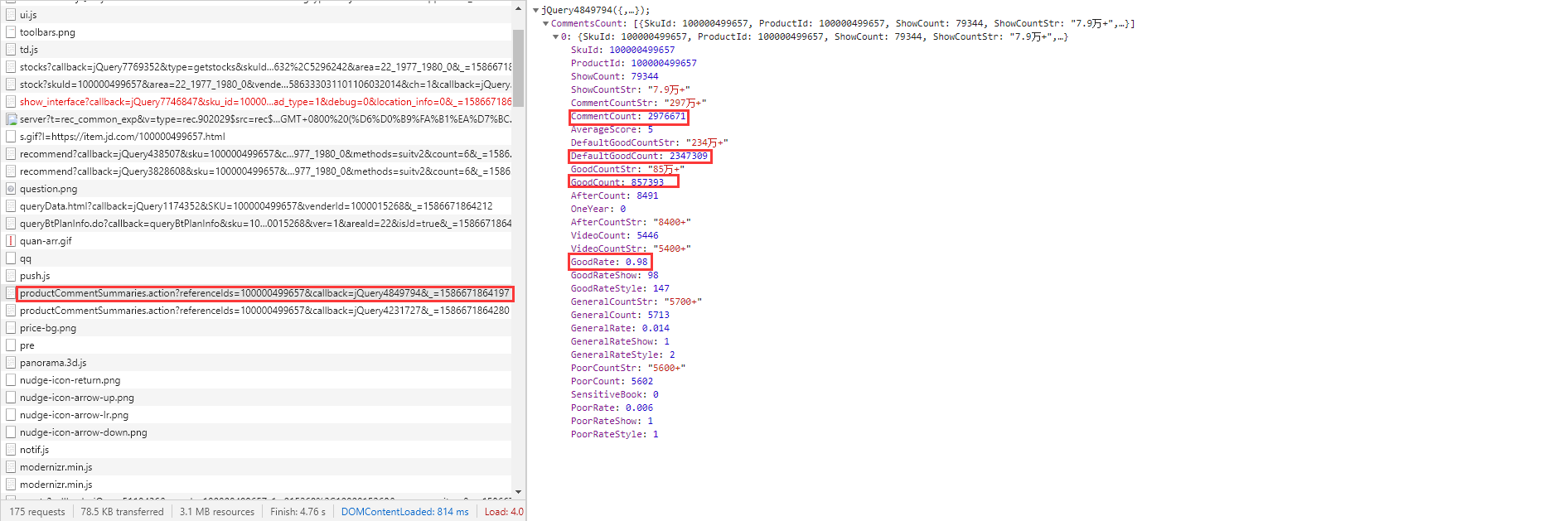Screen dimensions: 1568x521
Task: Collapse the jQuery4849794 root object
Action: pos(535,10)
